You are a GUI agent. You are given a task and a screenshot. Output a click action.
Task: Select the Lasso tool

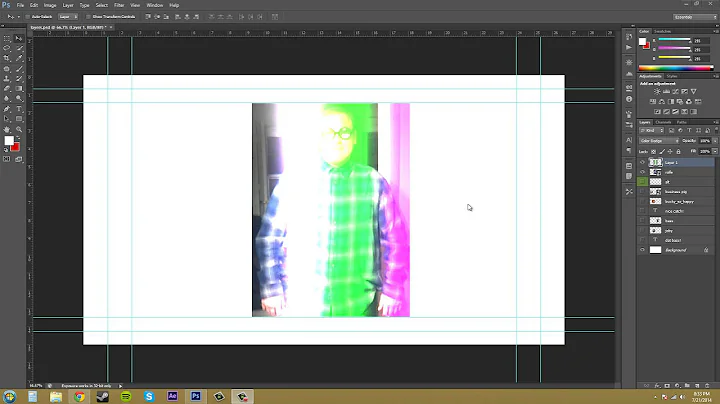click(x=7, y=48)
